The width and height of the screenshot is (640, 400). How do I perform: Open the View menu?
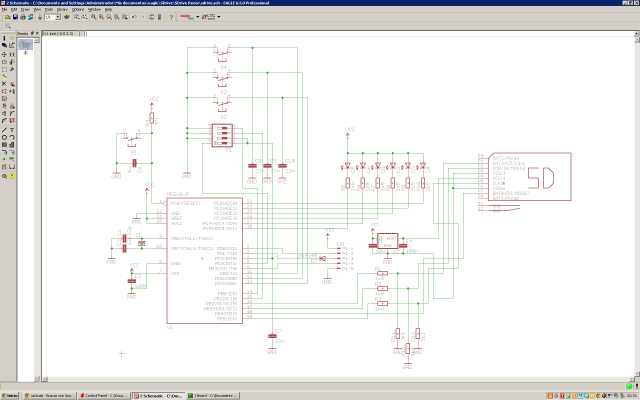click(x=37, y=9)
